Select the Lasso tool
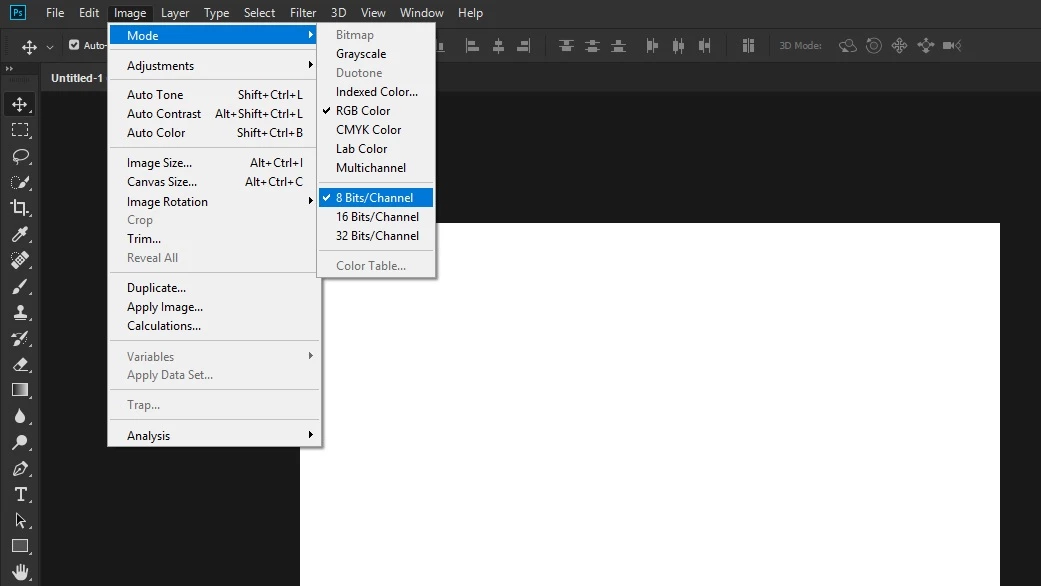The image size is (1041, 586). click(21, 157)
